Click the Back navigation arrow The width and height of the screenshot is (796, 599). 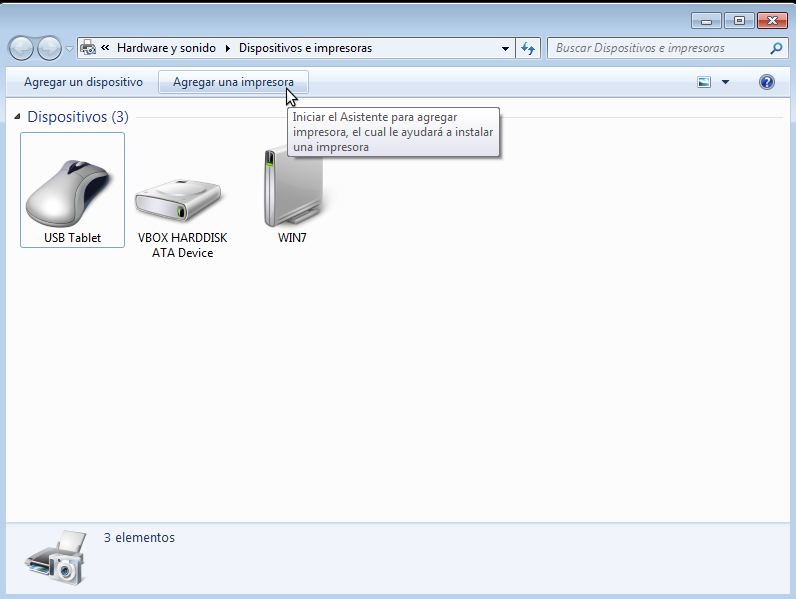pos(21,49)
